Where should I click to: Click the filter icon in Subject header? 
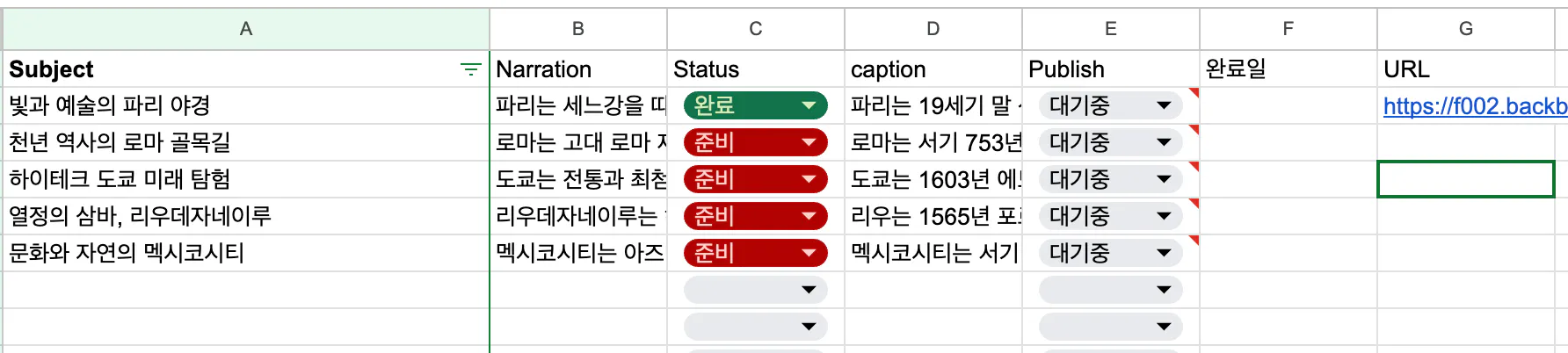471,69
